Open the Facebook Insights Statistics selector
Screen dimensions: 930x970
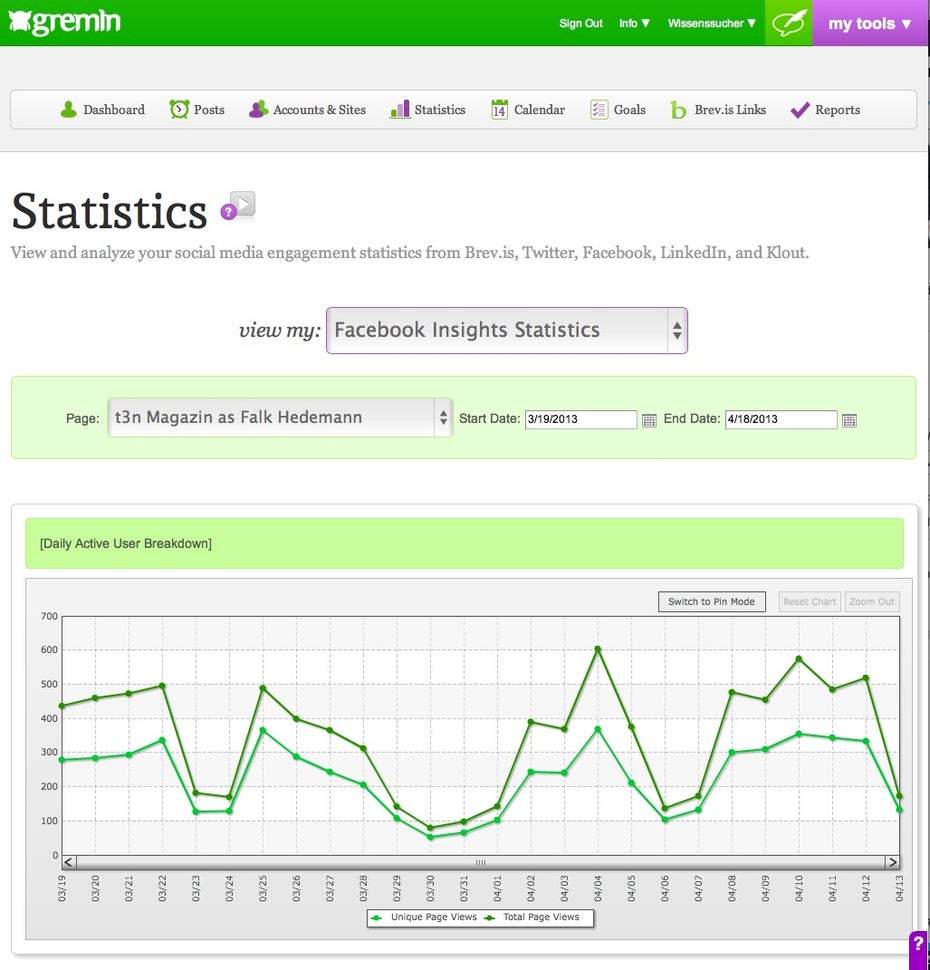tap(507, 330)
